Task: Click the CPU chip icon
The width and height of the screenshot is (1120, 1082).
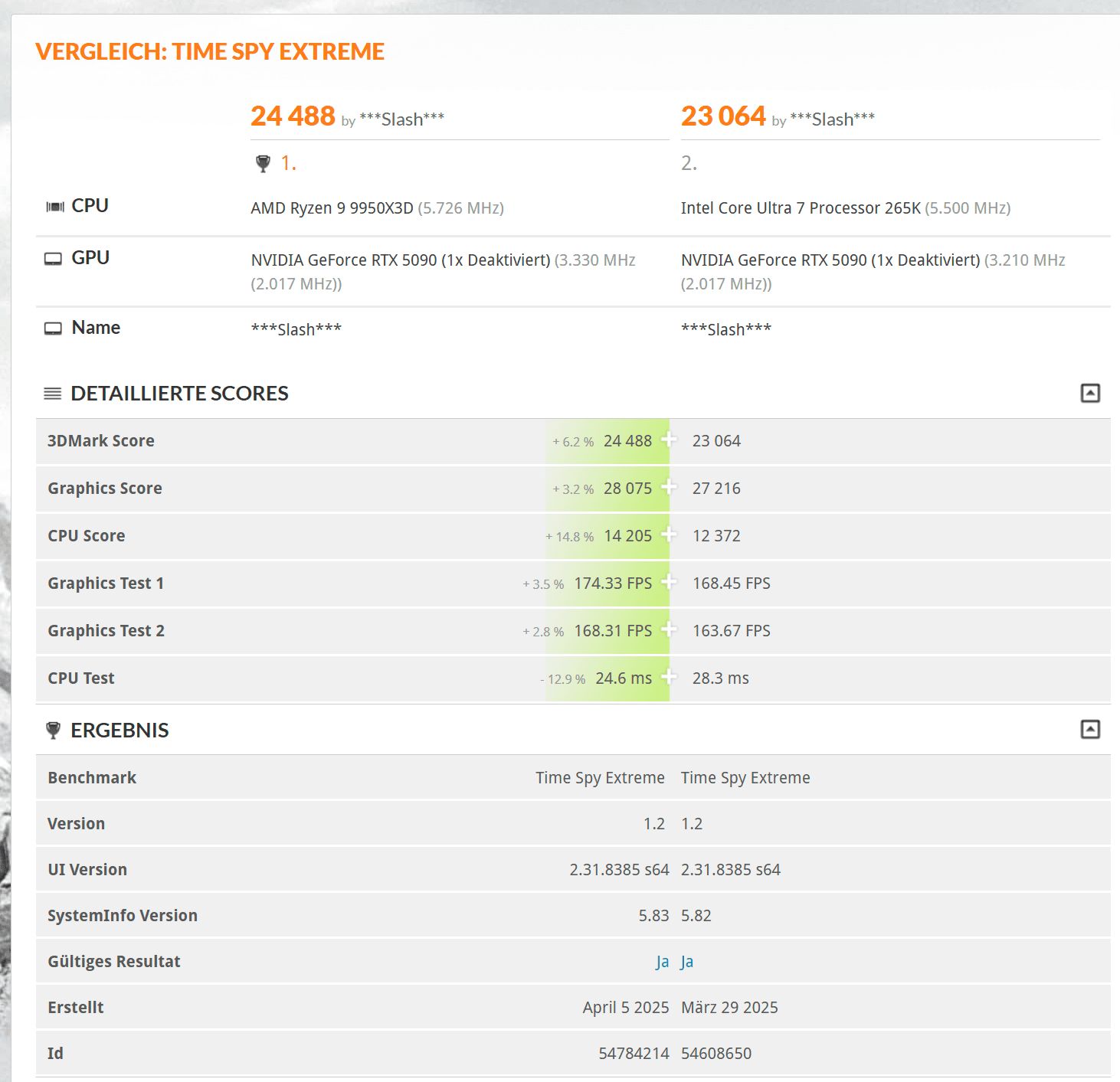Action: [55, 207]
